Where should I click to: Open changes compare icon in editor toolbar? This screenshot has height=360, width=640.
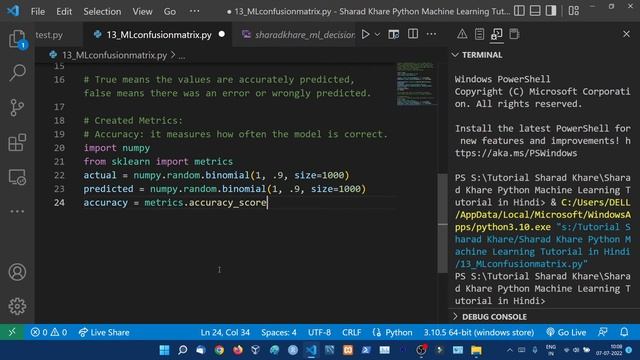pos(393,34)
